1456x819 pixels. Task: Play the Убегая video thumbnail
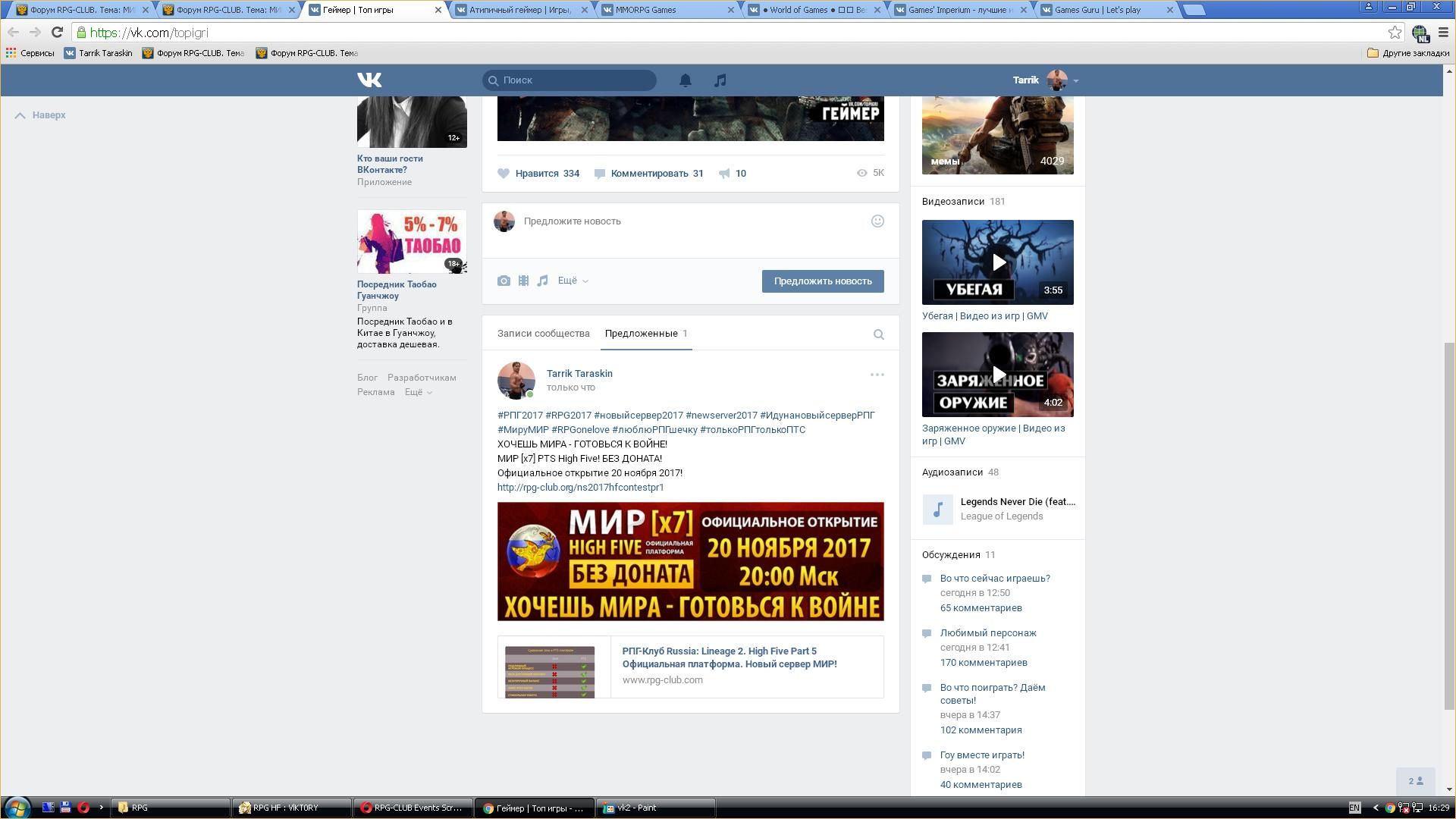[x=998, y=262]
